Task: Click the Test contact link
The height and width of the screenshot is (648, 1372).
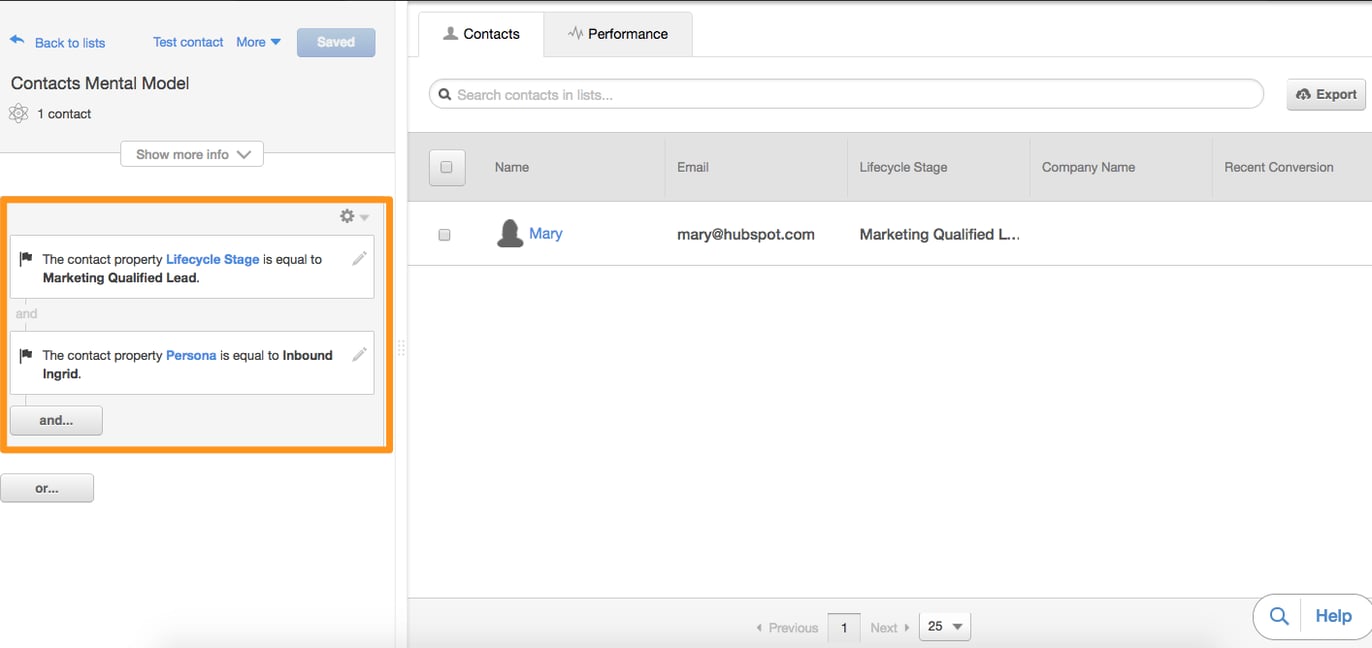Action: [x=188, y=42]
